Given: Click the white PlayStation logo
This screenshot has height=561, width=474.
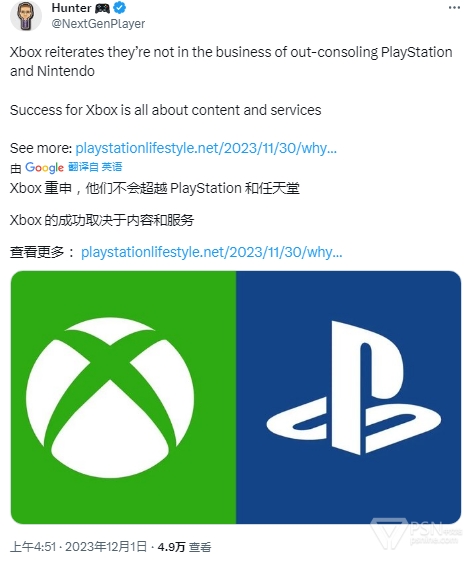Looking at the screenshot, I should 353,388.
